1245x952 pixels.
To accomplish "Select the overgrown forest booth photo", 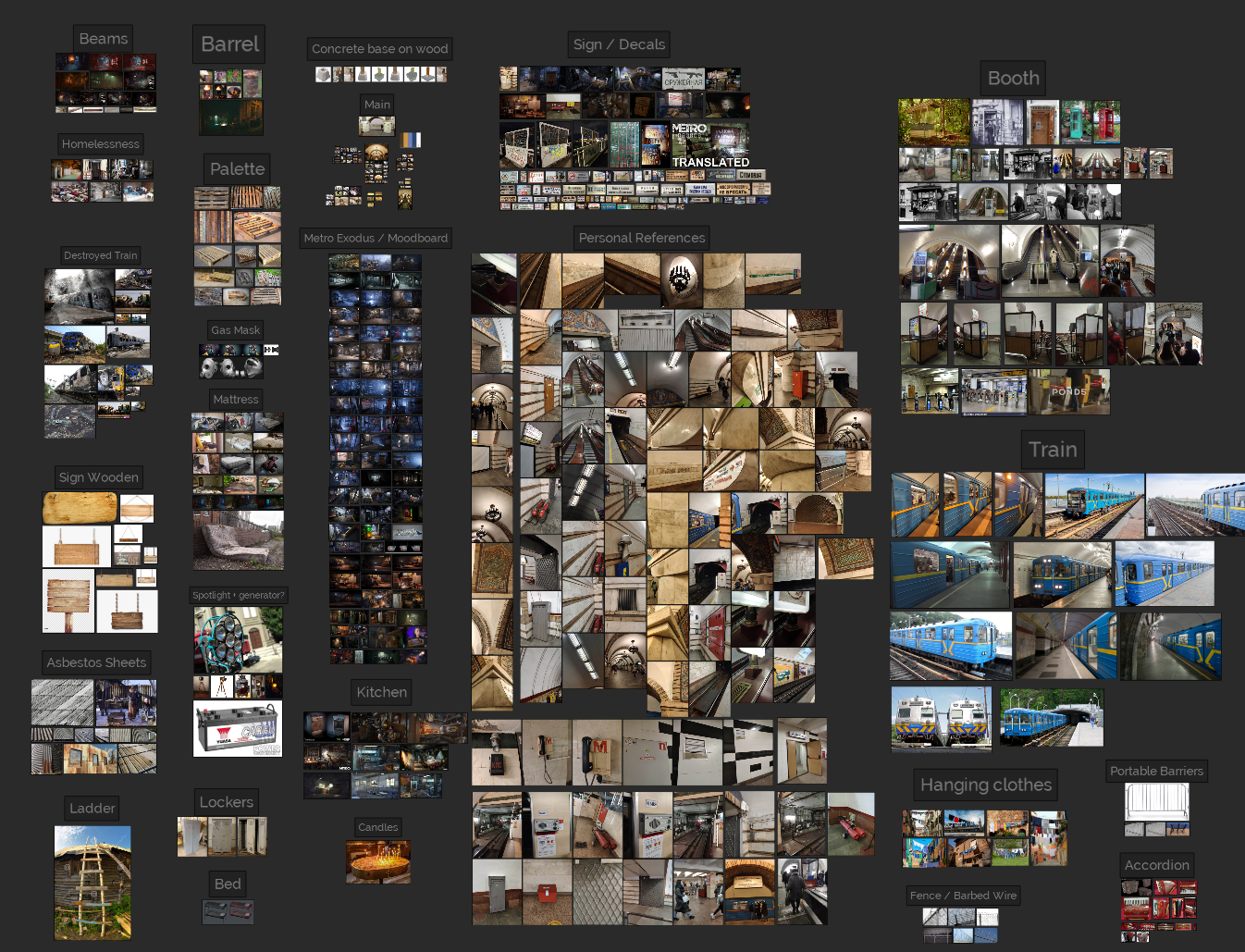I will (934, 122).
